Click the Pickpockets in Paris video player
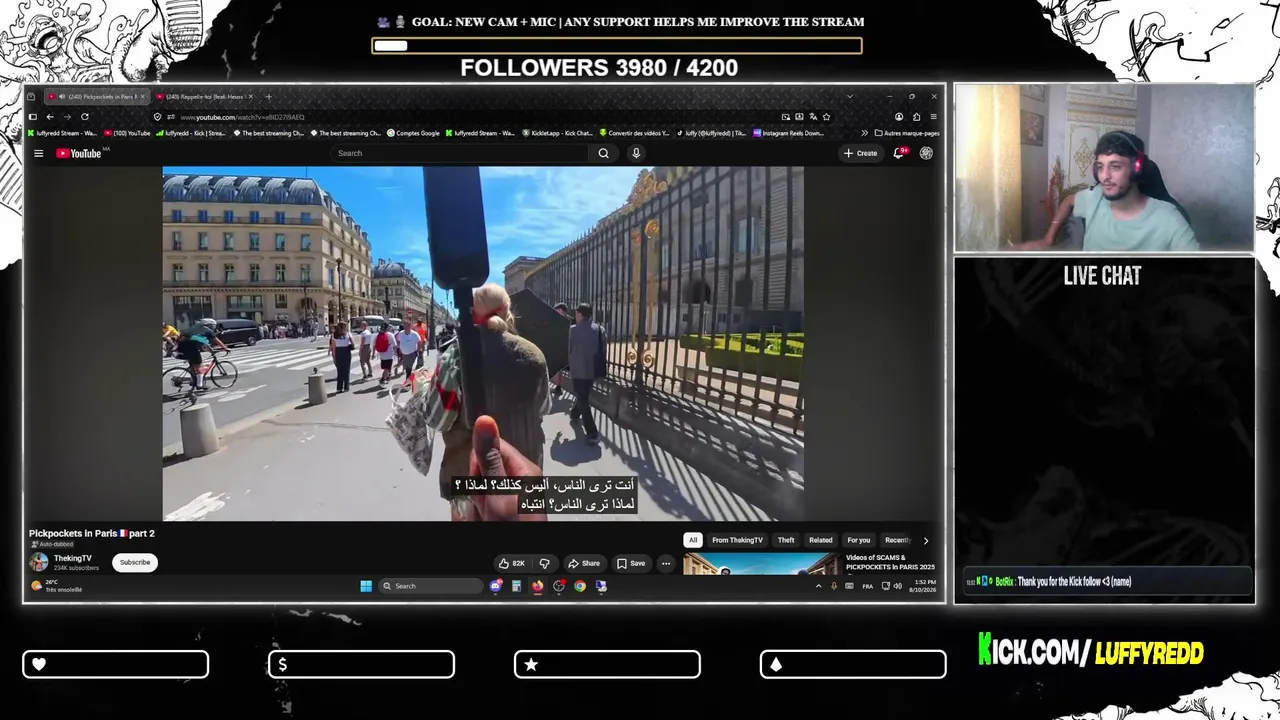Screen dimensions: 1280x720 (x=483, y=343)
